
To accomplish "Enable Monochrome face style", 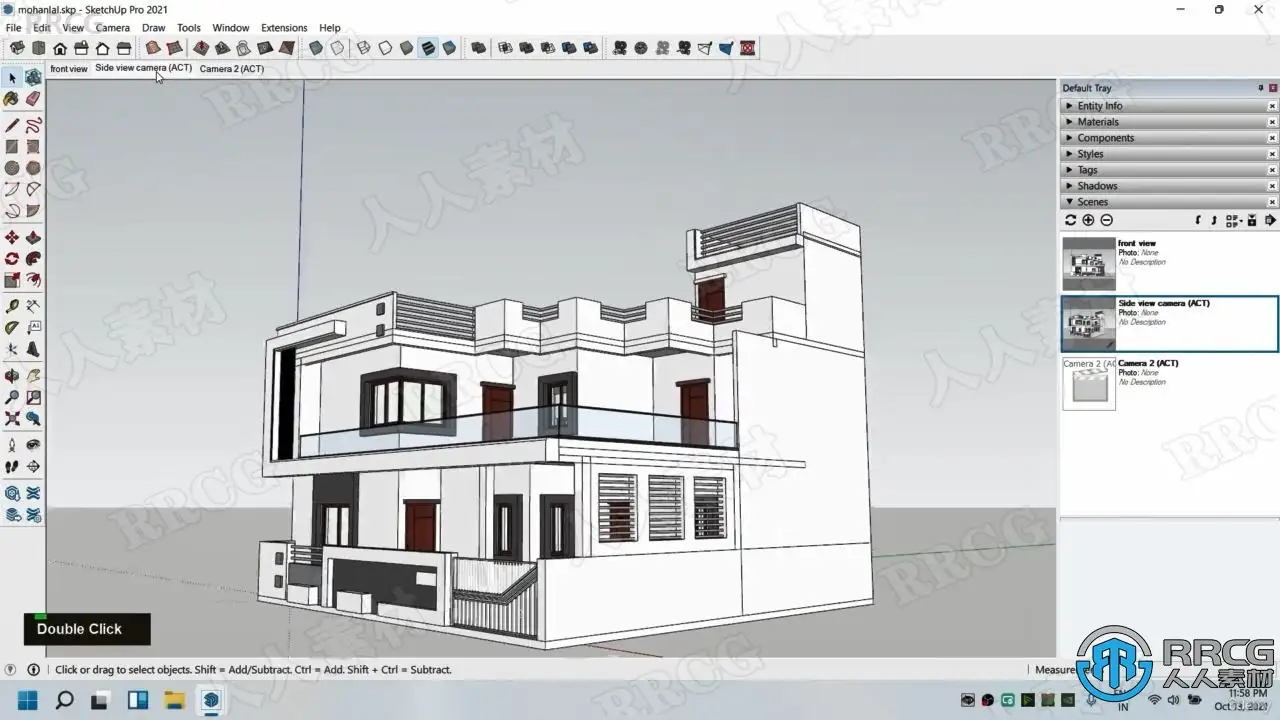I will pyautogui.click(x=450, y=48).
